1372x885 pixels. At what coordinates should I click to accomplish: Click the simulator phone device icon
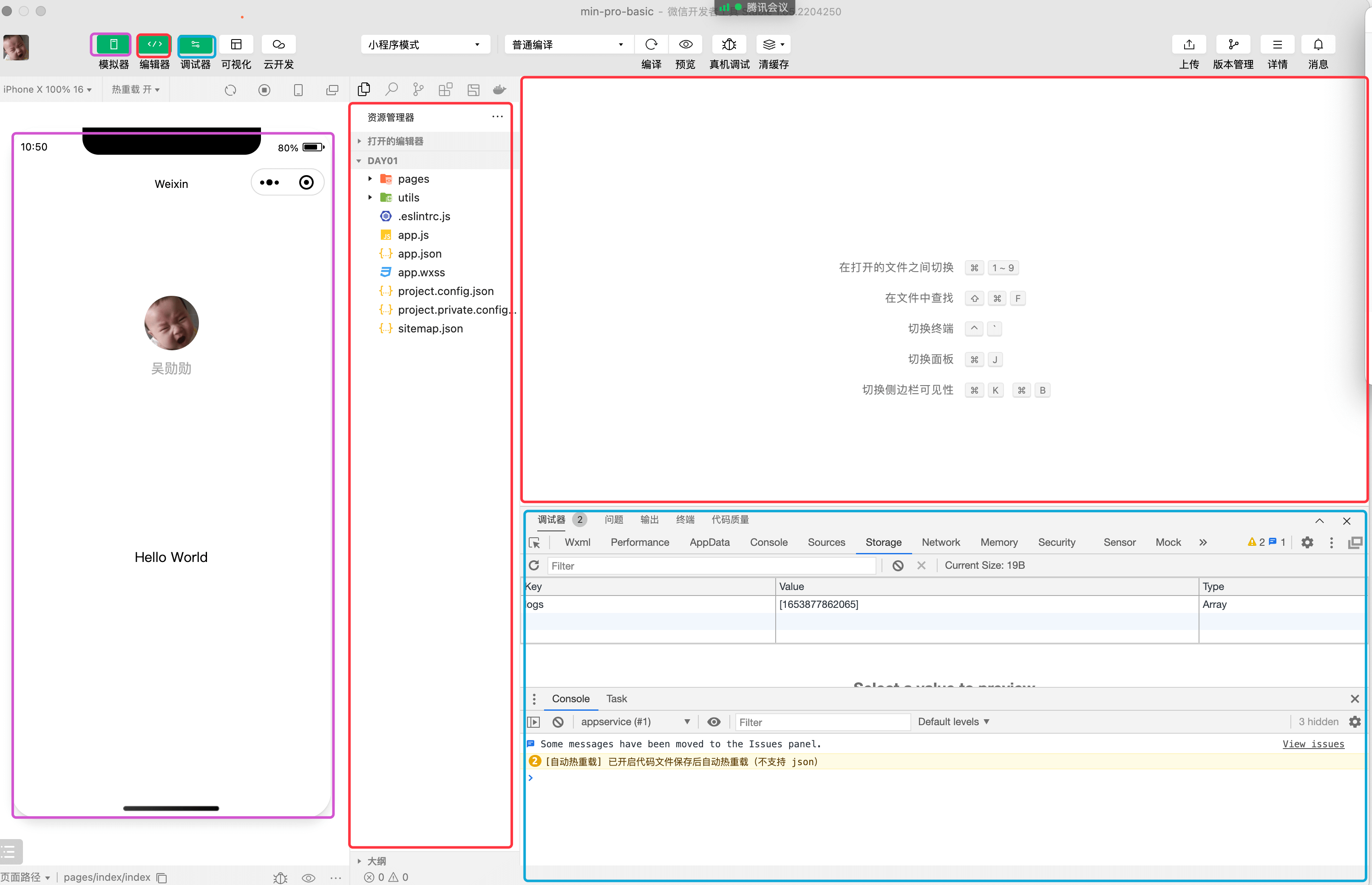[298, 90]
